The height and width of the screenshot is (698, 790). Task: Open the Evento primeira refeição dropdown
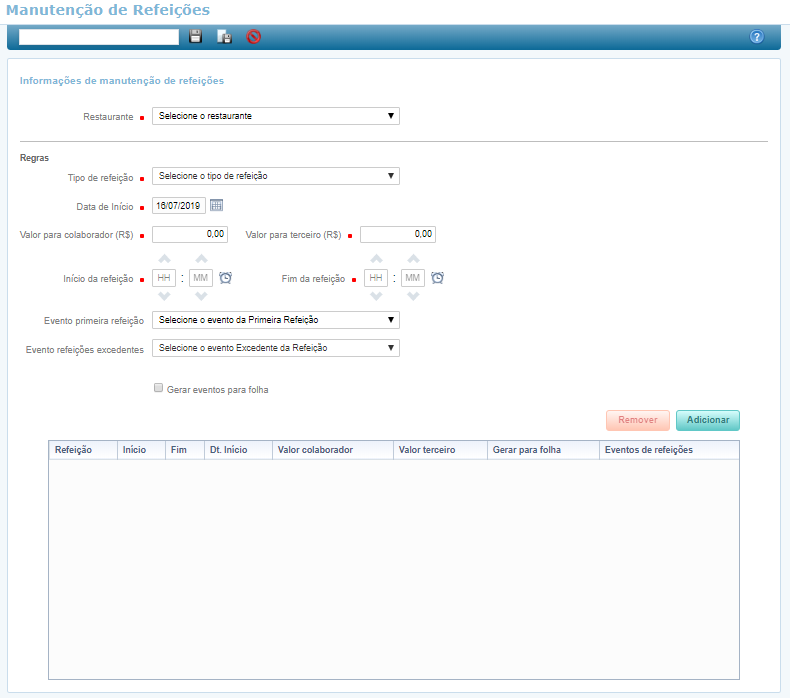point(275,320)
